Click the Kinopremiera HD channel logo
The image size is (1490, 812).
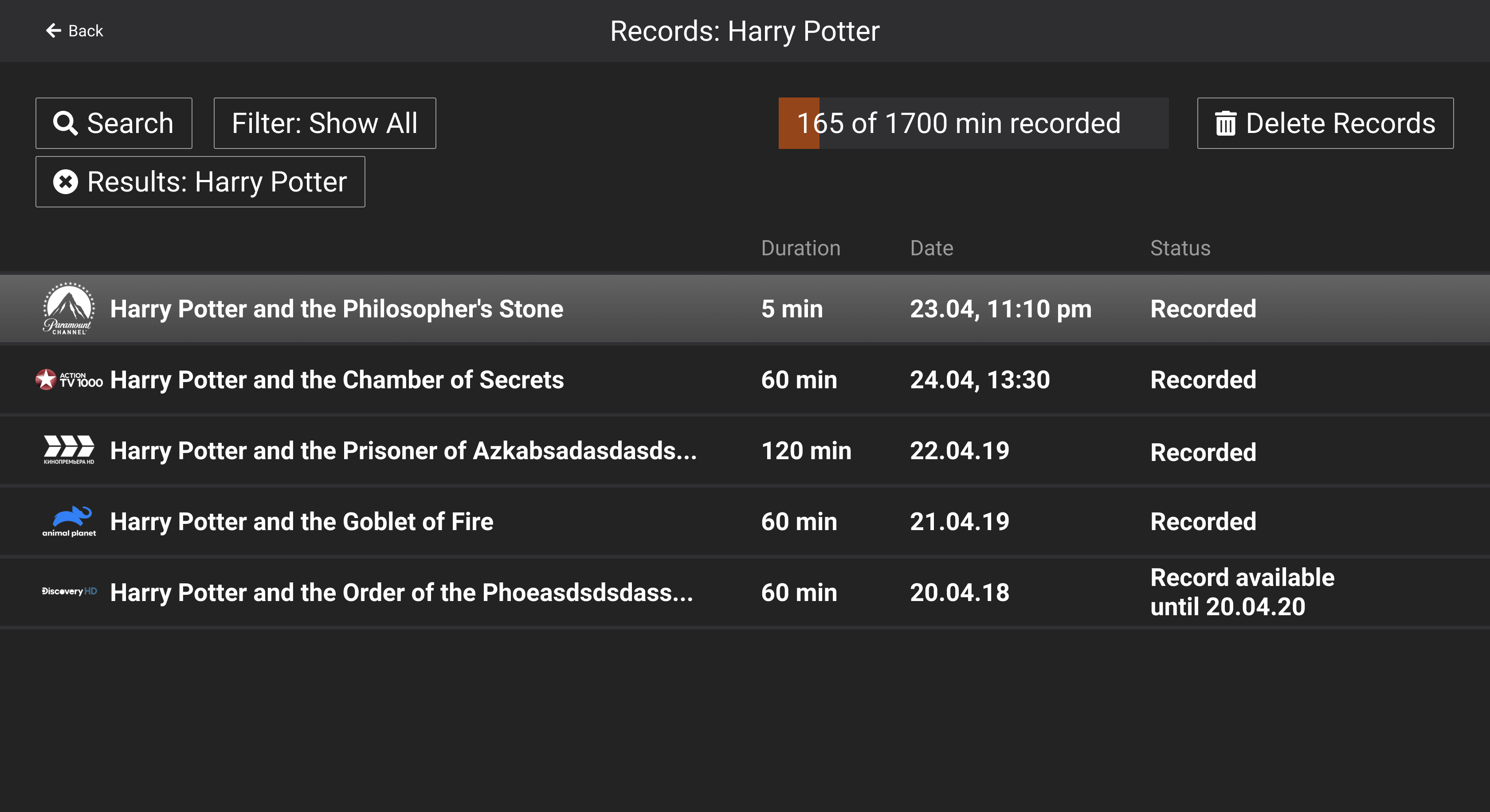(69, 450)
